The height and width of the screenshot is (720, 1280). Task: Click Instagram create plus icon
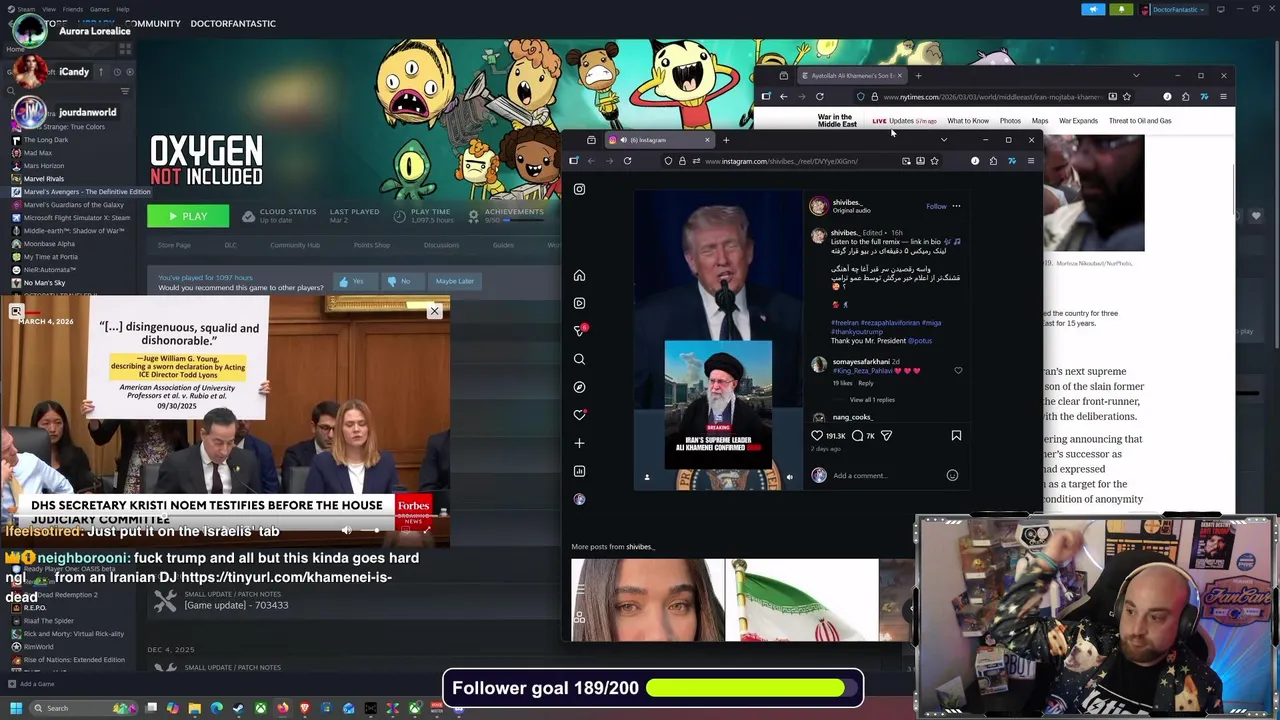(579, 443)
